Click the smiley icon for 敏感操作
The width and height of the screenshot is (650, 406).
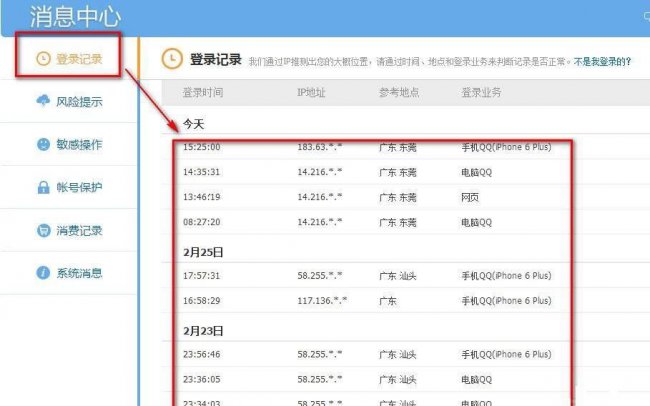[x=43, y=144]
